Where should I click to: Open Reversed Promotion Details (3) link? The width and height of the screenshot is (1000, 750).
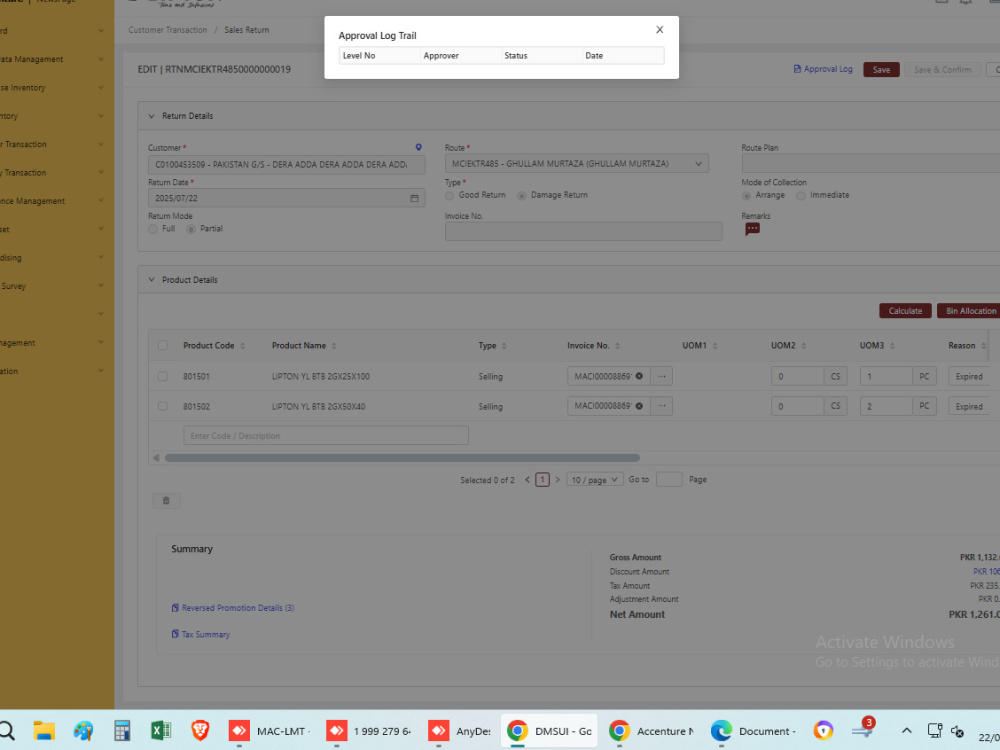tap(233, 608)
